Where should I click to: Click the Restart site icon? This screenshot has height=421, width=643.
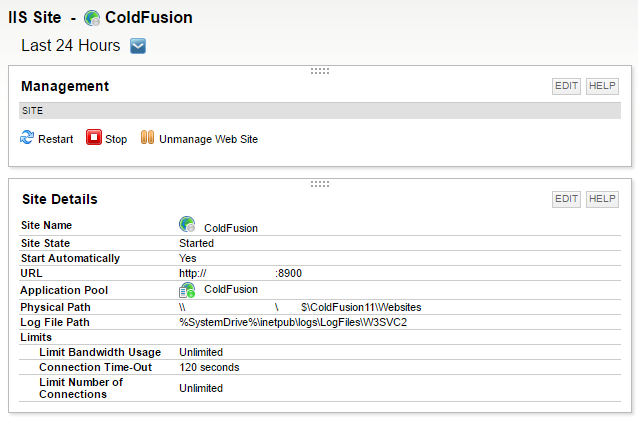click(27, 137)
